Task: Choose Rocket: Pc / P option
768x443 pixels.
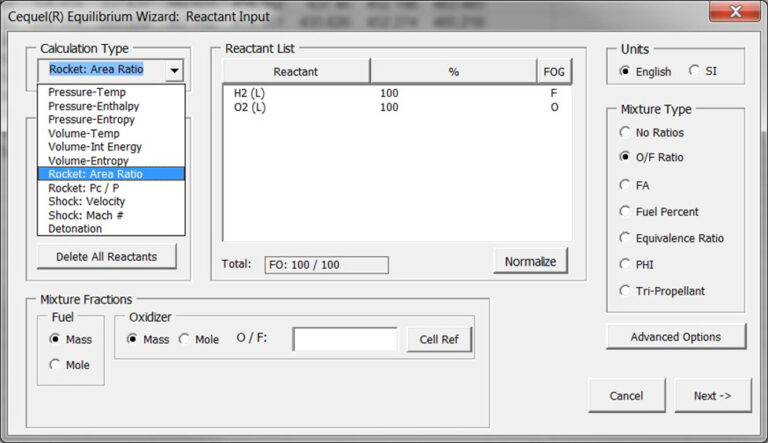Action: (111, 188)
